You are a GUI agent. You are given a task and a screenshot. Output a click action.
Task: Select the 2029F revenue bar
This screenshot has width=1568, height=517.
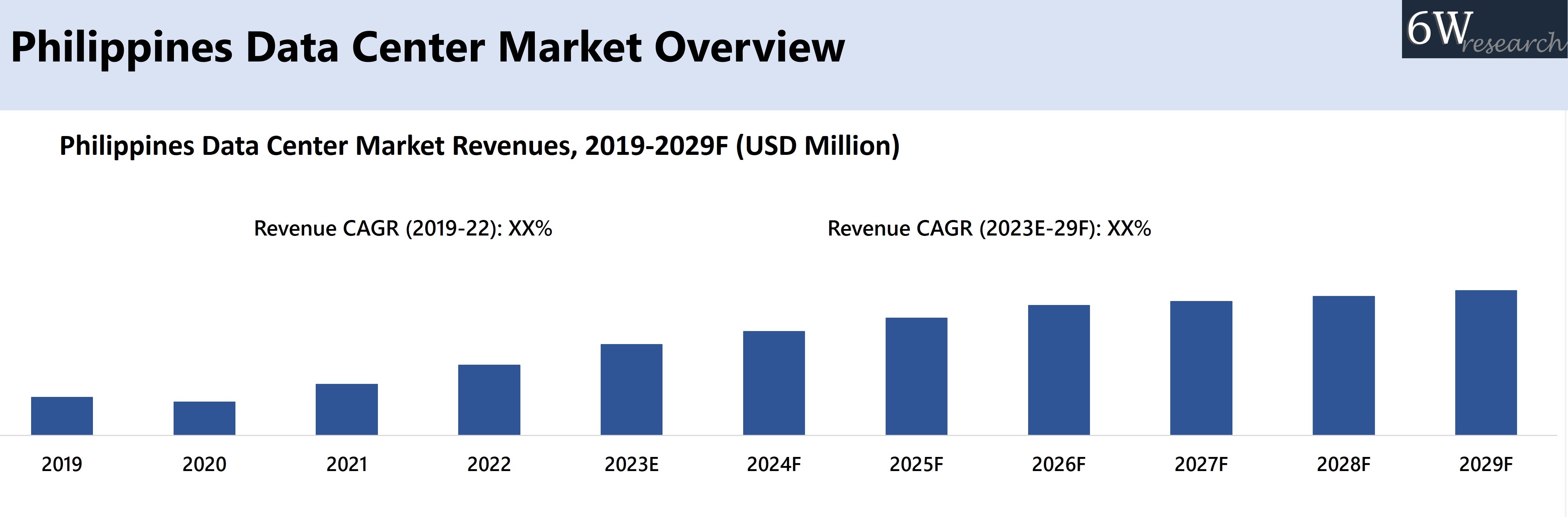tap(1486, 362)
